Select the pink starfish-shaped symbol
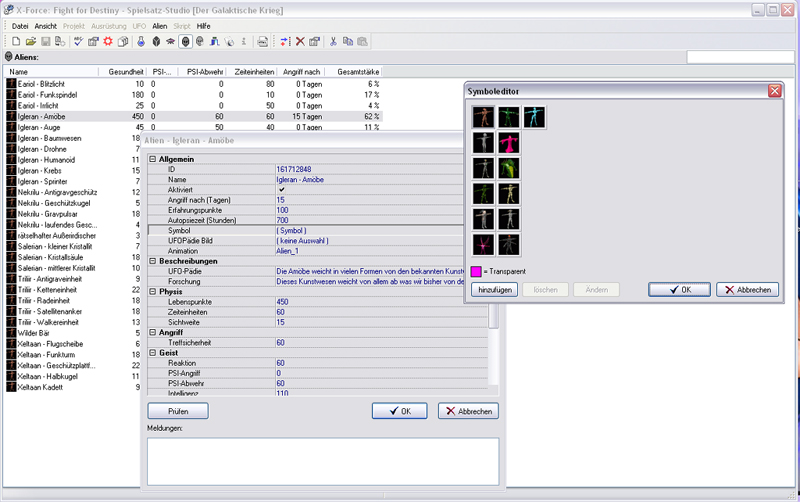The image size is (800, 502). click(483, 244)
